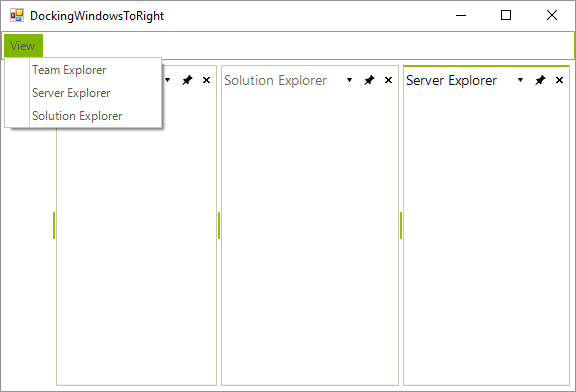Screen dimensions: 576x392
Task: Click the Solution Explorer panel title
Action: coord(276,80)
